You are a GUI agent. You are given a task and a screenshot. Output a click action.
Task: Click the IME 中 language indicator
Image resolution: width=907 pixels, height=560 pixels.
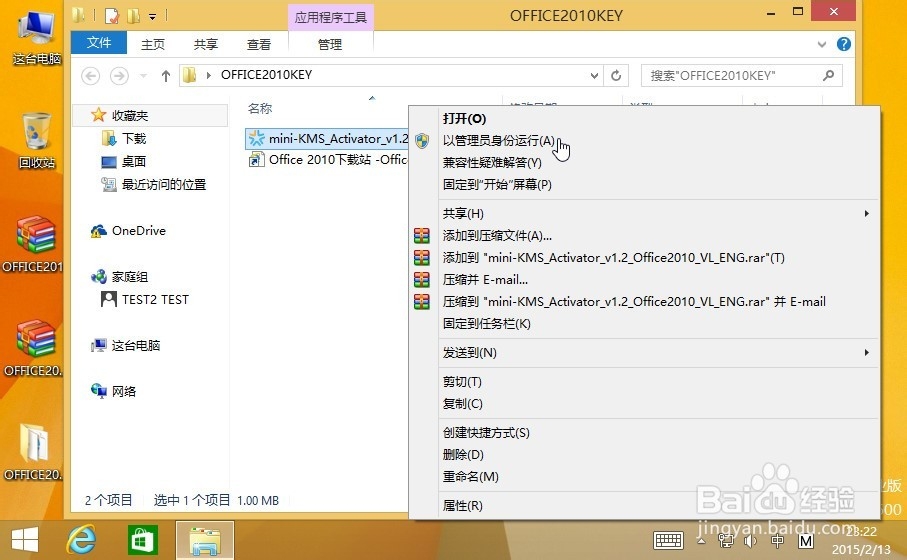(777, 541)
